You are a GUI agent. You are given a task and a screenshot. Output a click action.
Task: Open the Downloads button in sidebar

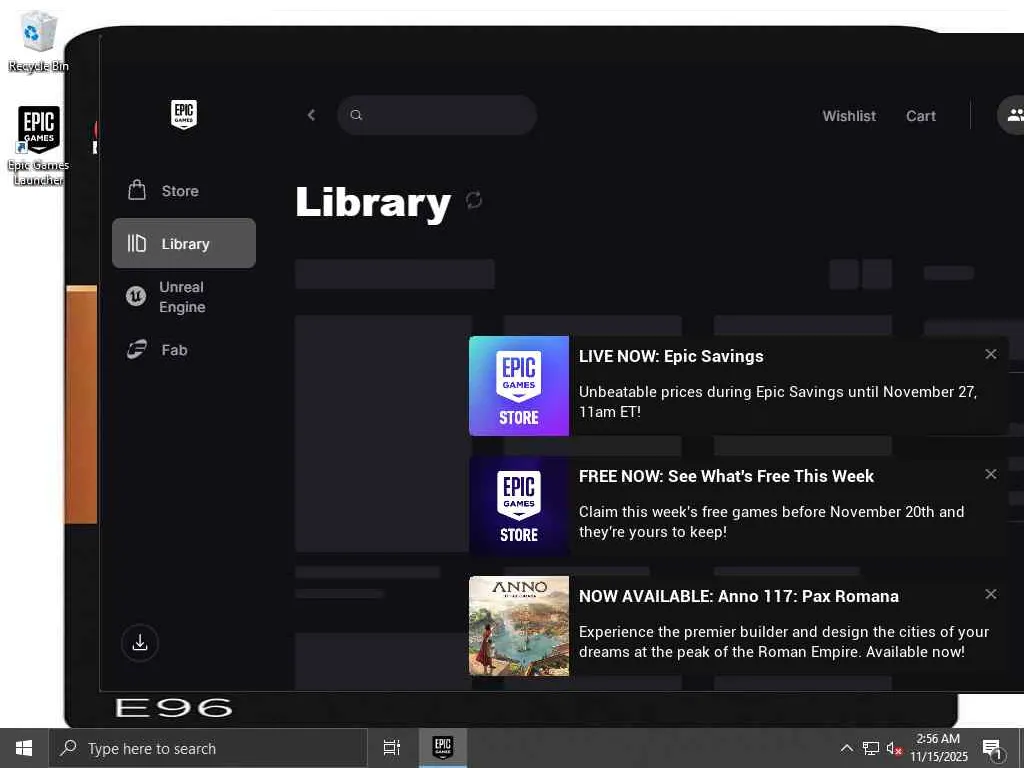pyautogui.click(x=140, y=643)
